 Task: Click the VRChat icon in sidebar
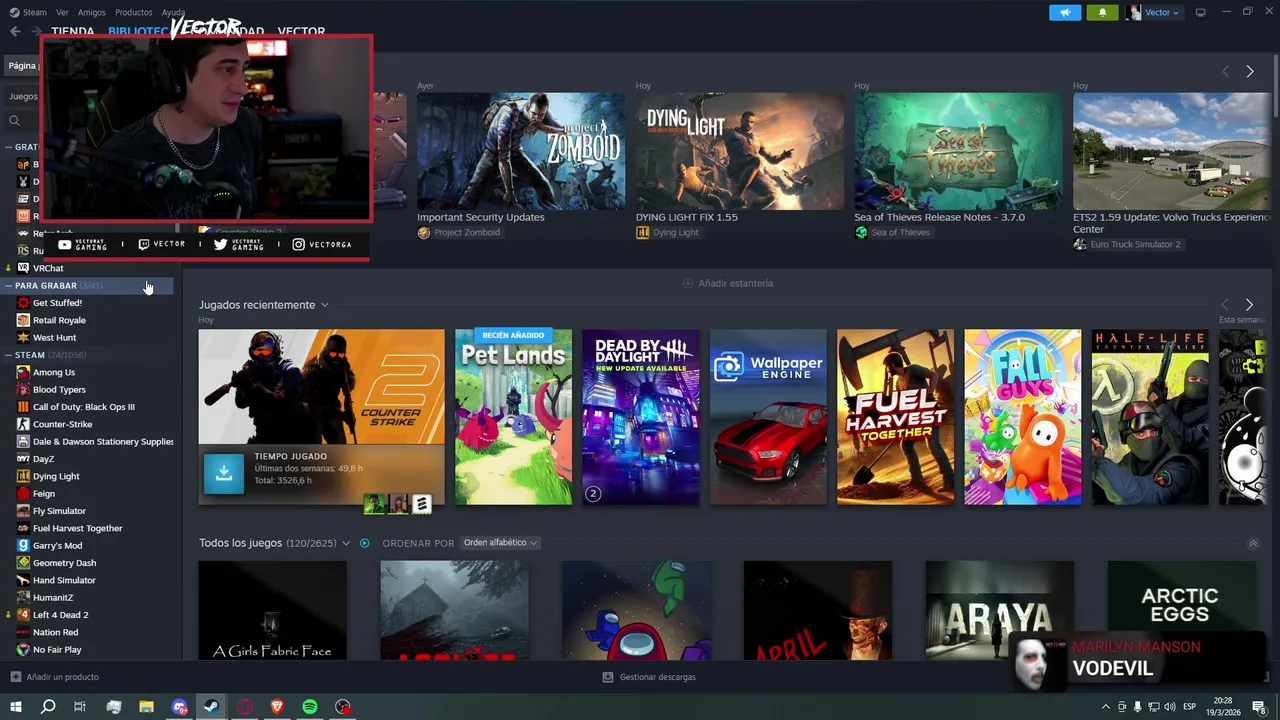[23, 268]
